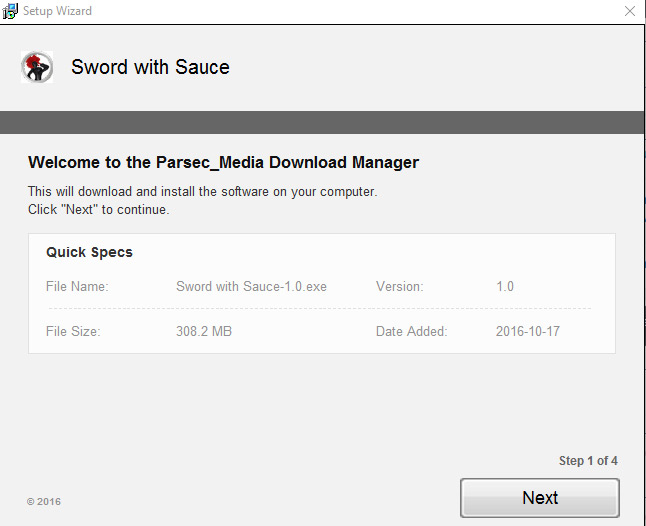Click the 308.2 MB file size value

(204, 331)
